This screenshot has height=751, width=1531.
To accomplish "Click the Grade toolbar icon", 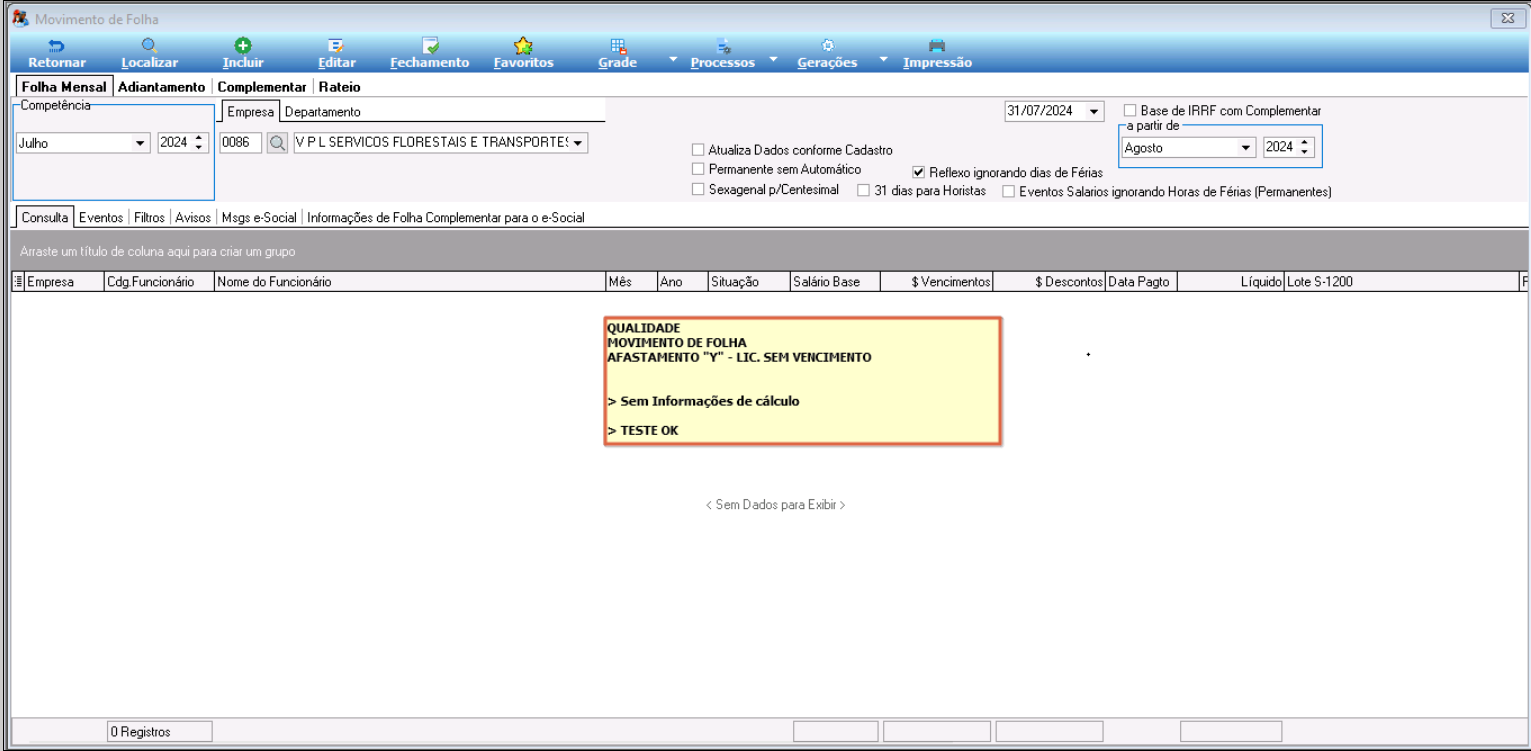I will coord(618,46).
